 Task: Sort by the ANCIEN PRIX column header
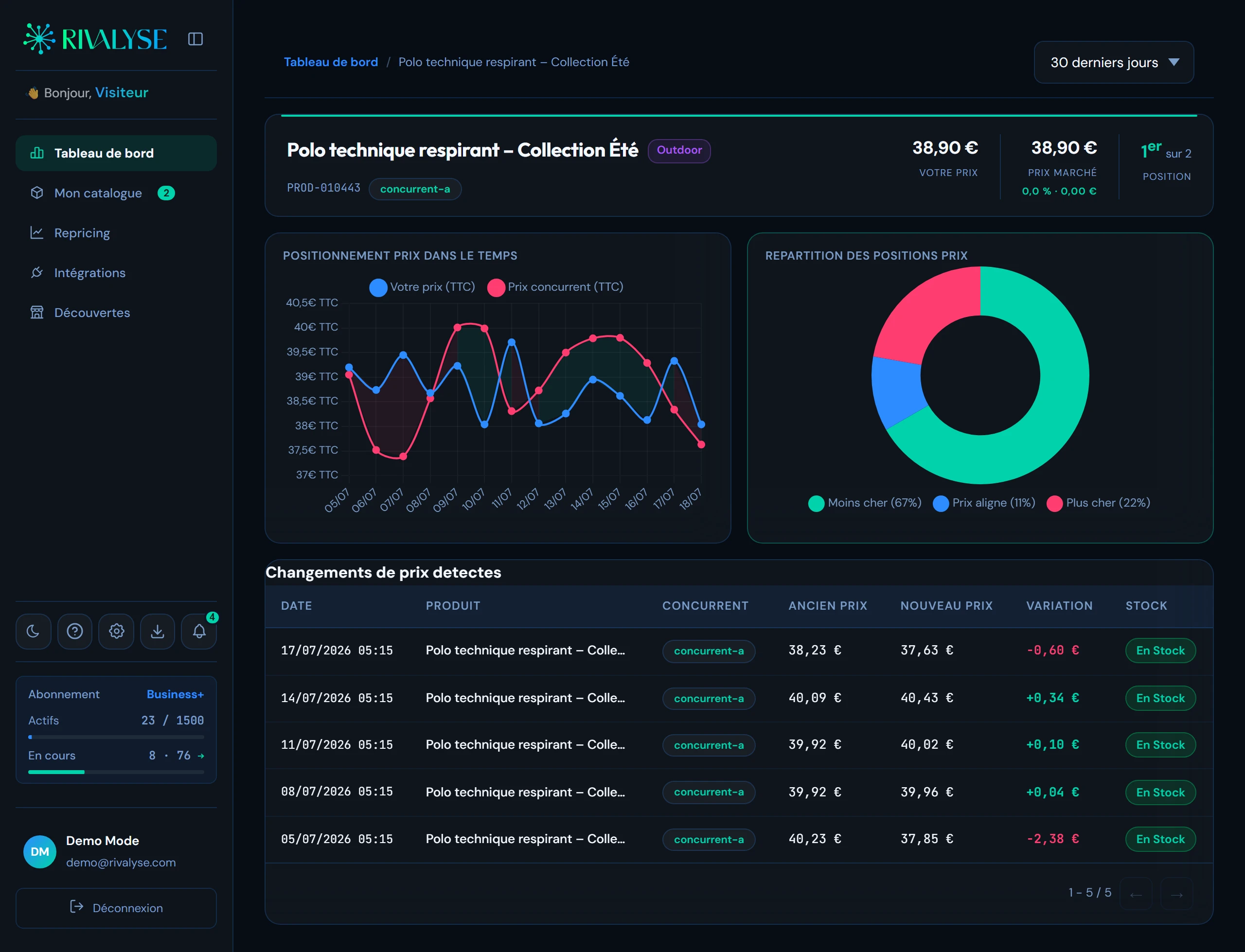[x=828, y=606]
